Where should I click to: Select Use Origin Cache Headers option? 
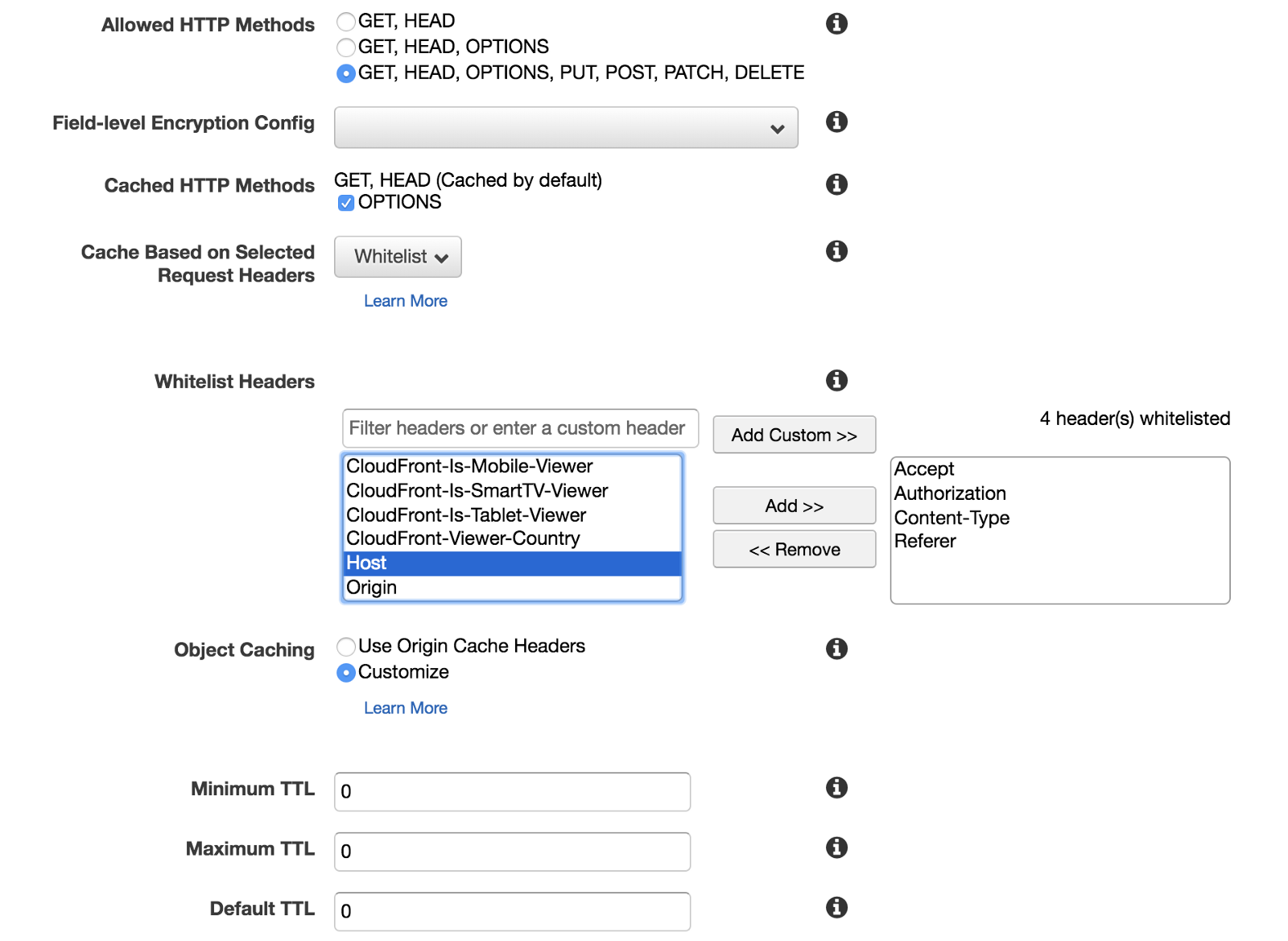click(x=346, y=646)
